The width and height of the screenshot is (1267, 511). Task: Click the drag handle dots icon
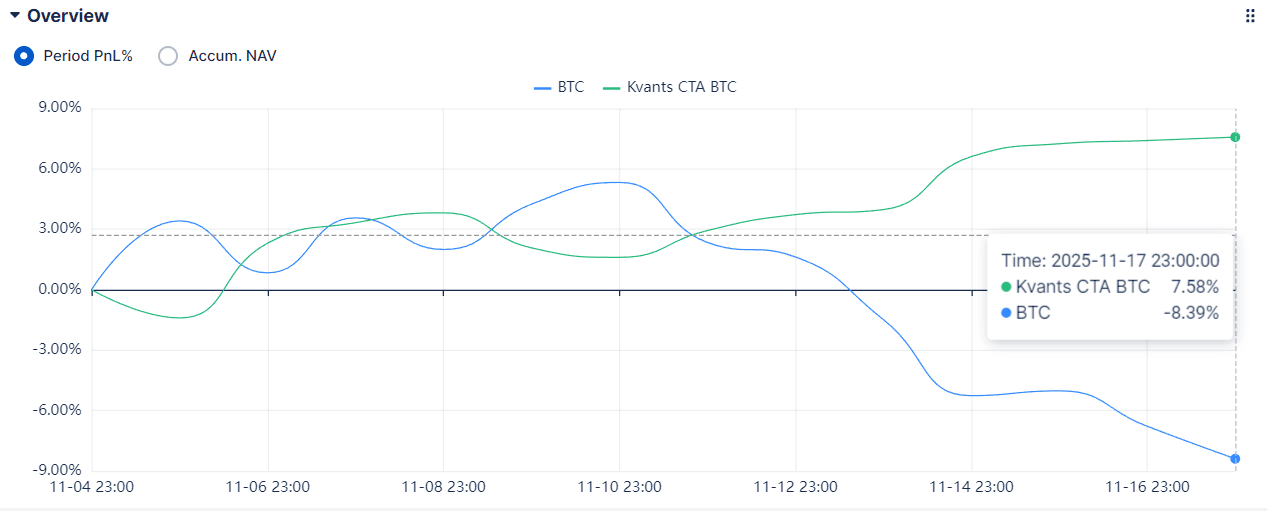click(x=1249, y=16)
